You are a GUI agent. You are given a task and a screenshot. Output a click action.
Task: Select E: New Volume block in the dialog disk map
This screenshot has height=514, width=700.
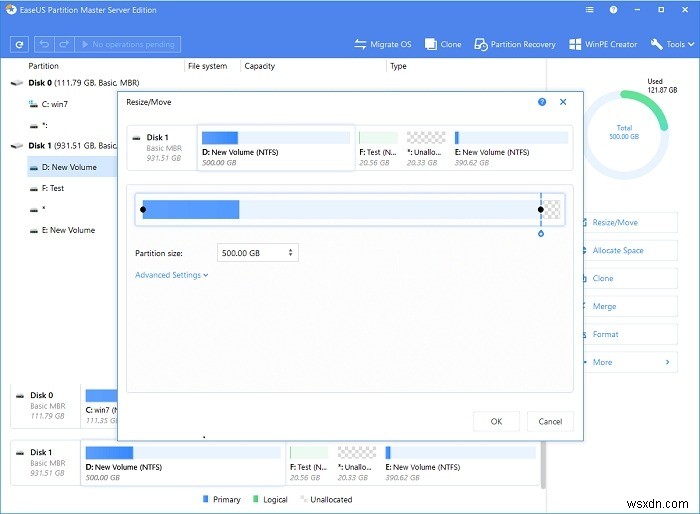click(511, 149)
